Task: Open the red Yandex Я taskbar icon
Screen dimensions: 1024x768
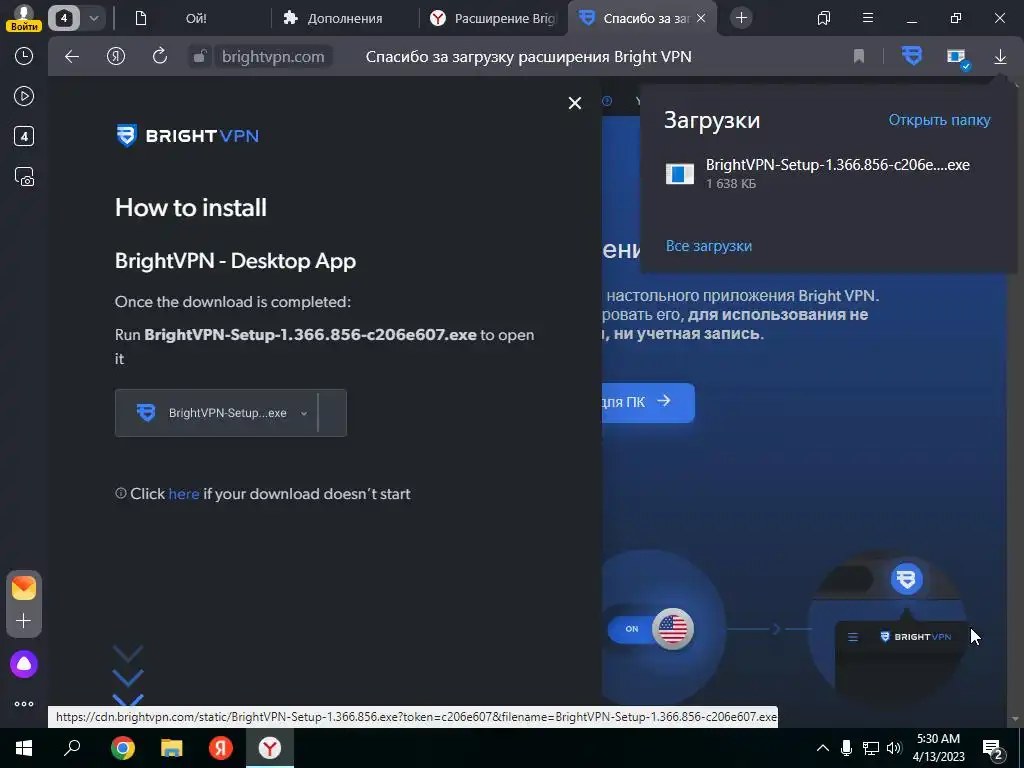Action: [x=221, y=748]
